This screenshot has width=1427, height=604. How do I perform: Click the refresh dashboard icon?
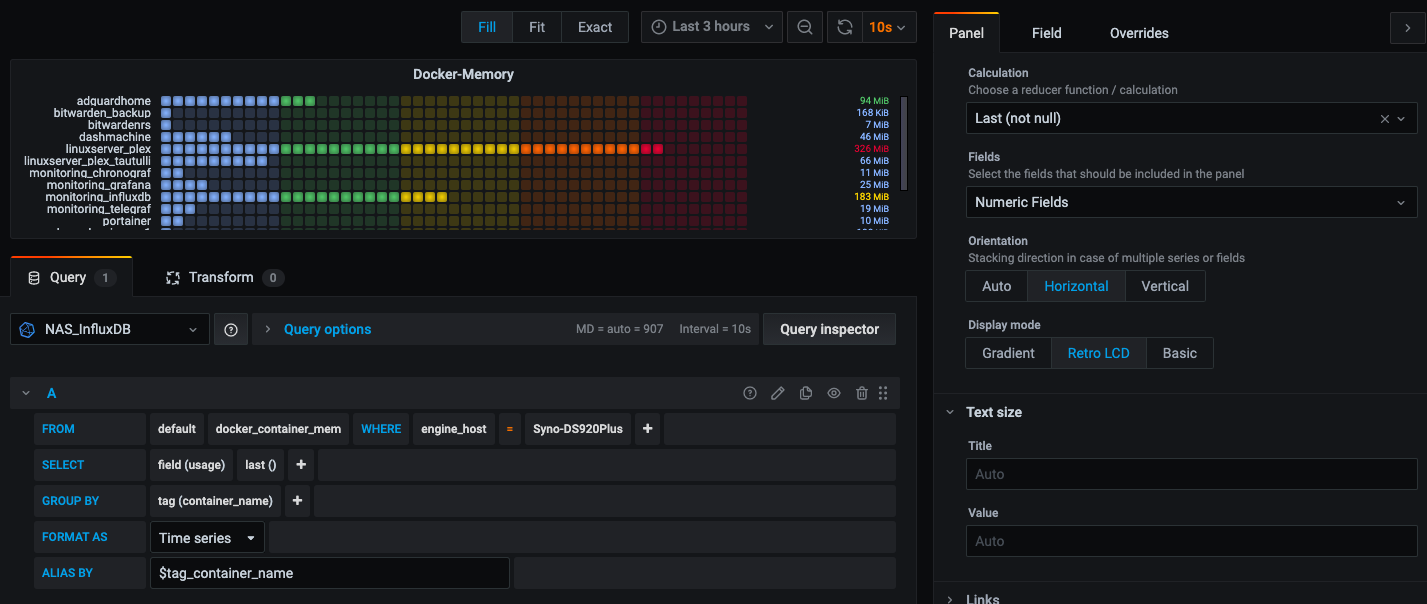[x=845, y=27]
